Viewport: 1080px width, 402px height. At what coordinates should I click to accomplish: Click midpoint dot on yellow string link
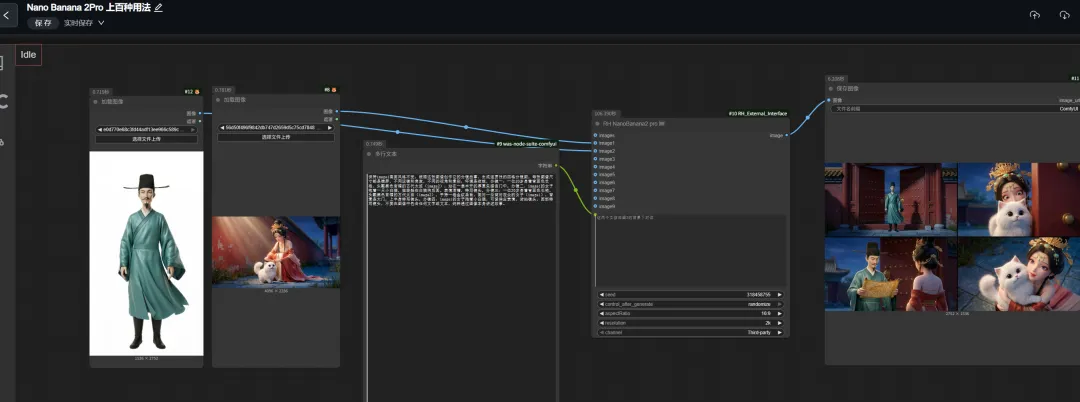click(x=577, y=190)
